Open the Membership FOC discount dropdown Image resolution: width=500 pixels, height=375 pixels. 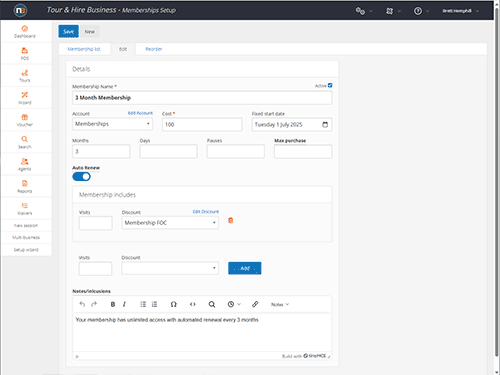tap(170, 223)
